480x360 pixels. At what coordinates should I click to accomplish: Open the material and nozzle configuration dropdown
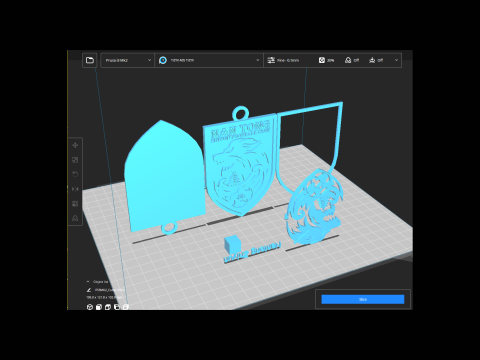click(209, 60)
